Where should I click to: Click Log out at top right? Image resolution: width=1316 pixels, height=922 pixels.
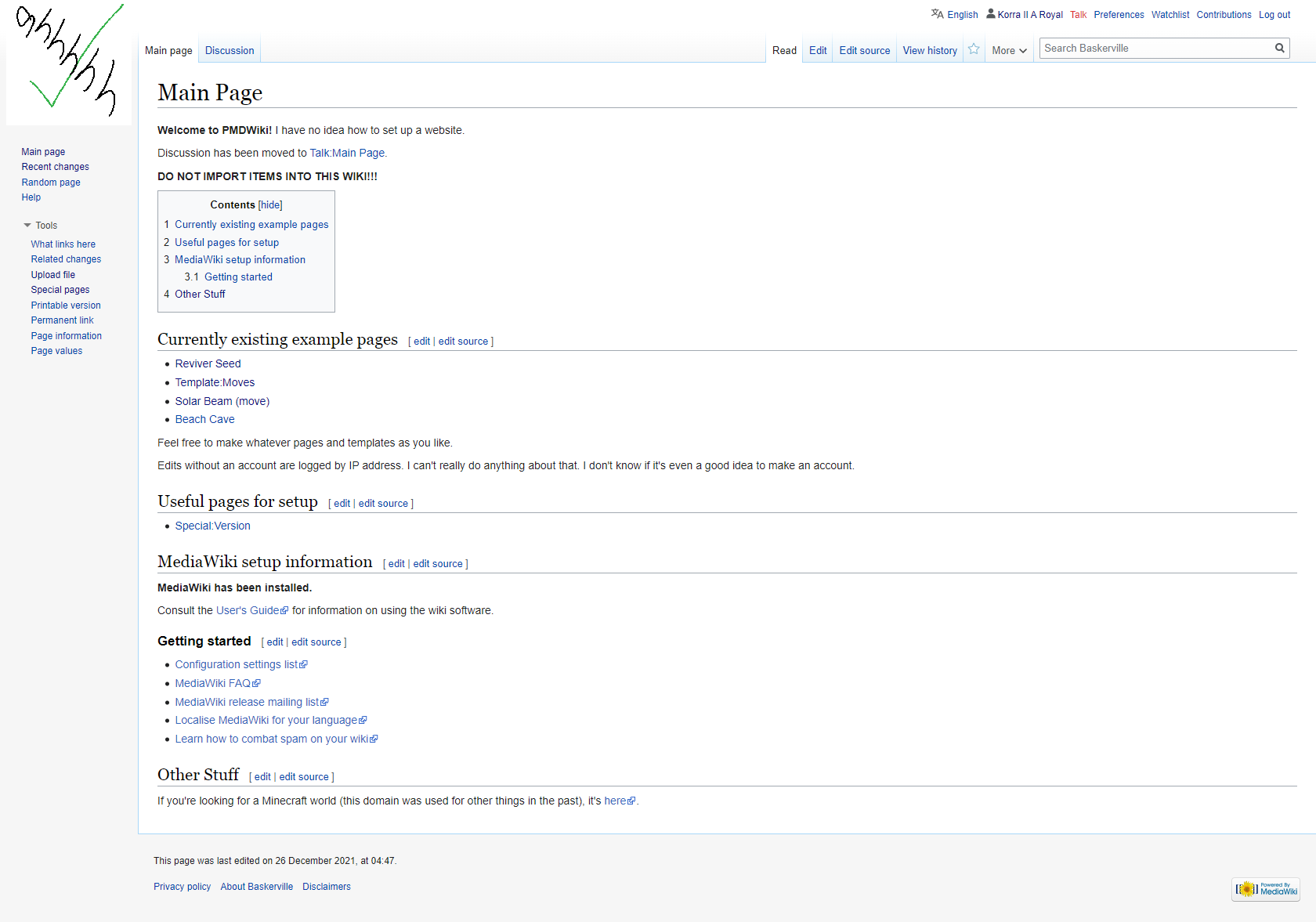pyautogui.click(x=1274, y=15)
